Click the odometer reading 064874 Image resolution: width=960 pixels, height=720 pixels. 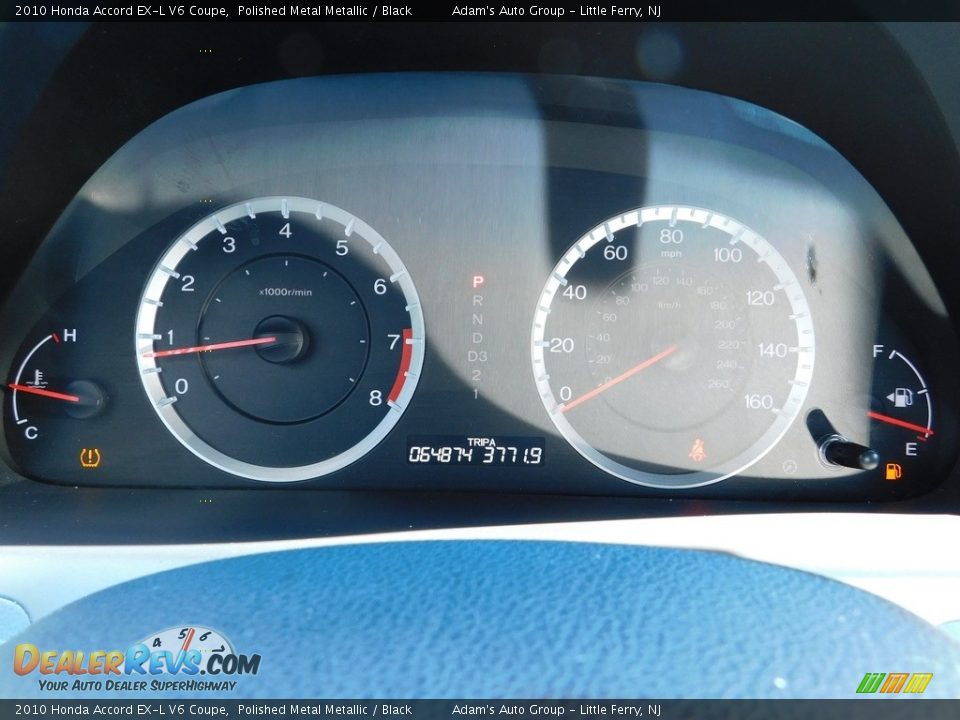tap(441, 455)
